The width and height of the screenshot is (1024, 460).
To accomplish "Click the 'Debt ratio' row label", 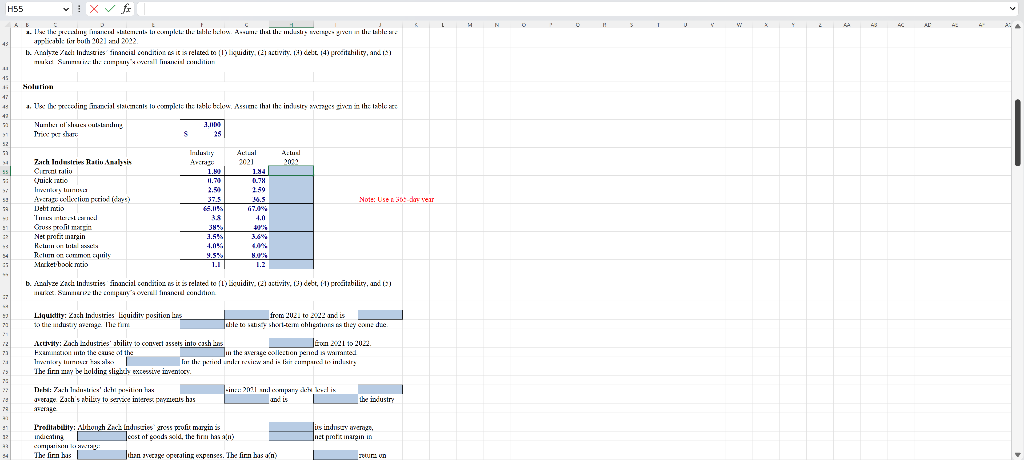I will click(49, 207).
